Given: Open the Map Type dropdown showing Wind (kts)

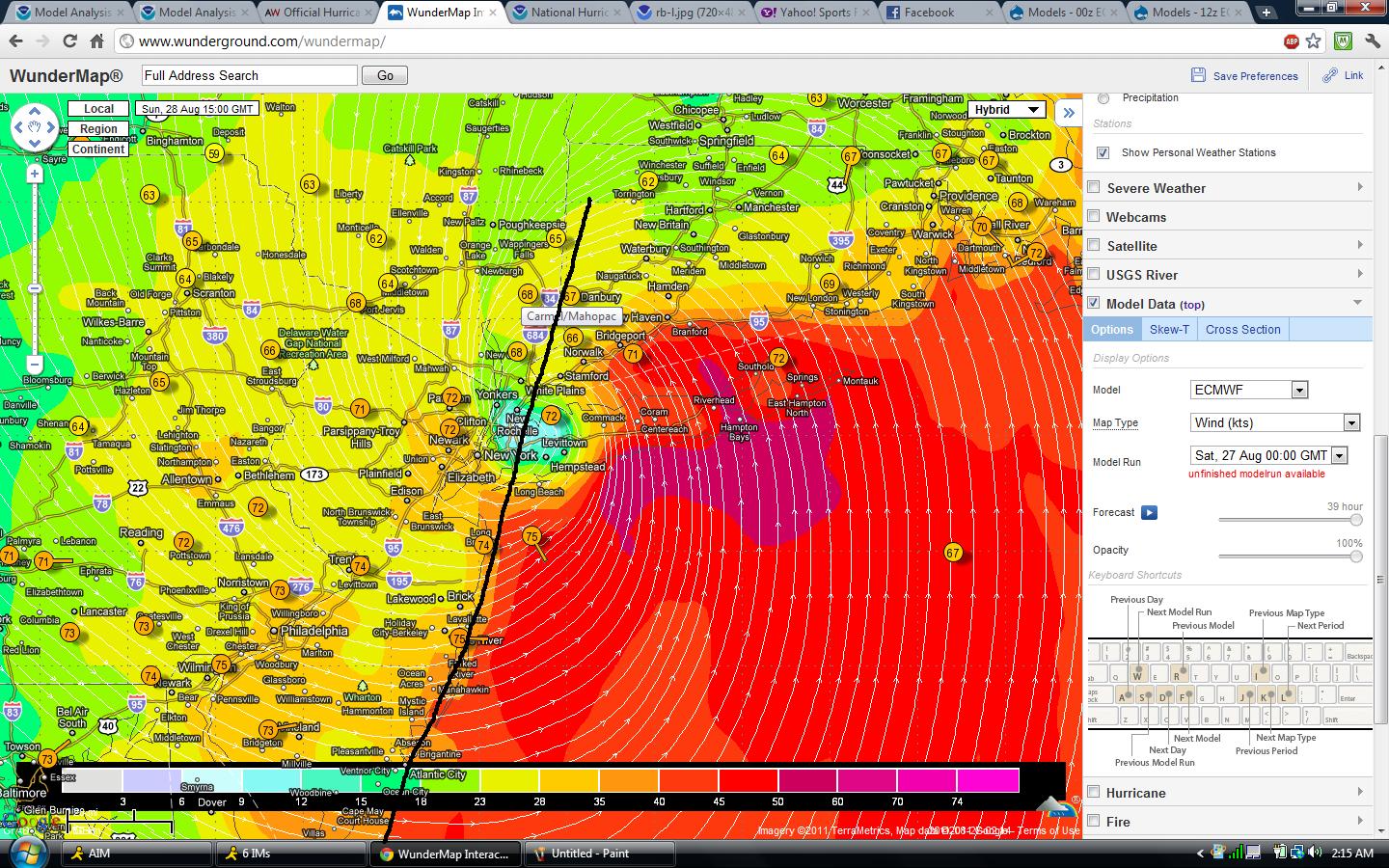Looking at the screenshot, I should (1275, 422).
